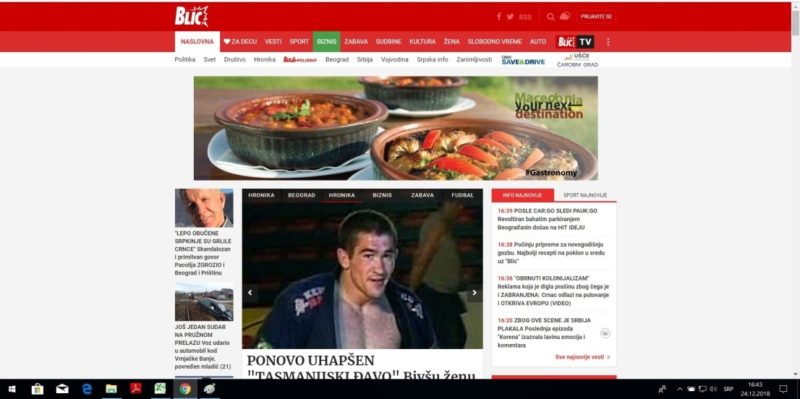Select the Info najnovije tab
The image size is (800, 399).
[x=522, y=195]
